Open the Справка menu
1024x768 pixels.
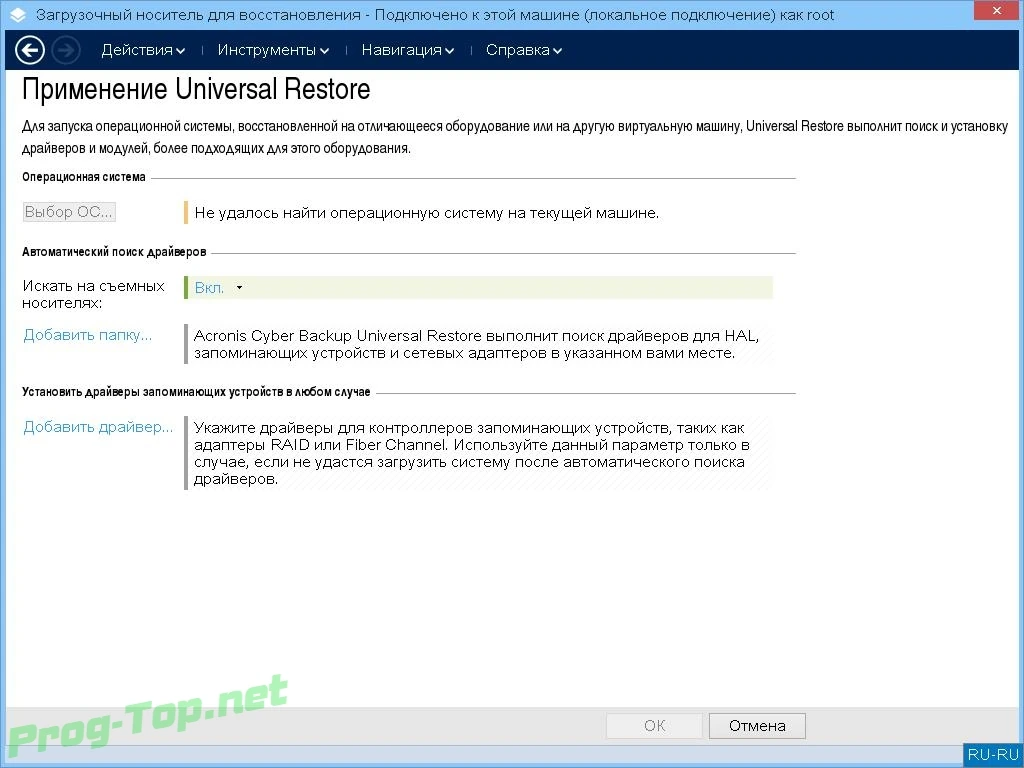[524, 50]
